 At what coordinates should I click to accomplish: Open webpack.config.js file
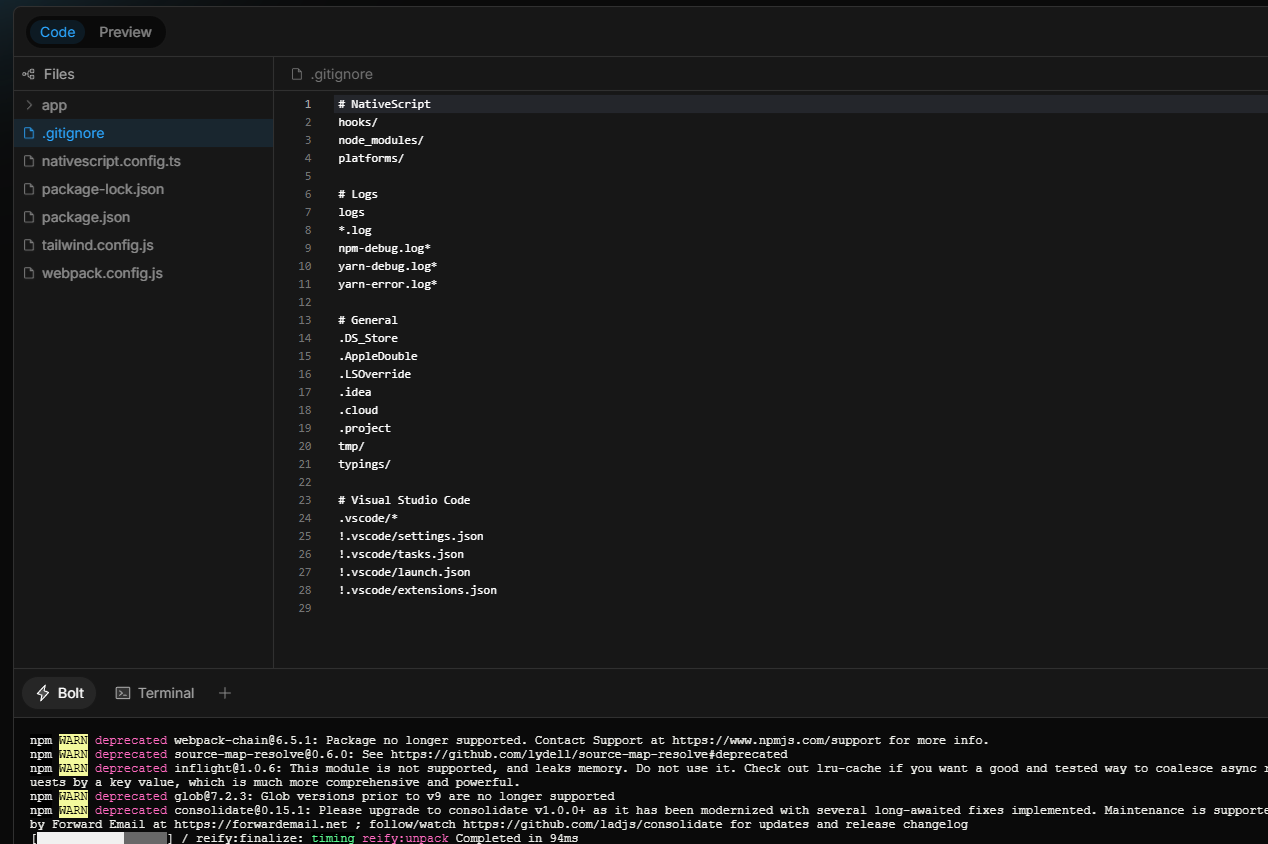tap(101, 273)
